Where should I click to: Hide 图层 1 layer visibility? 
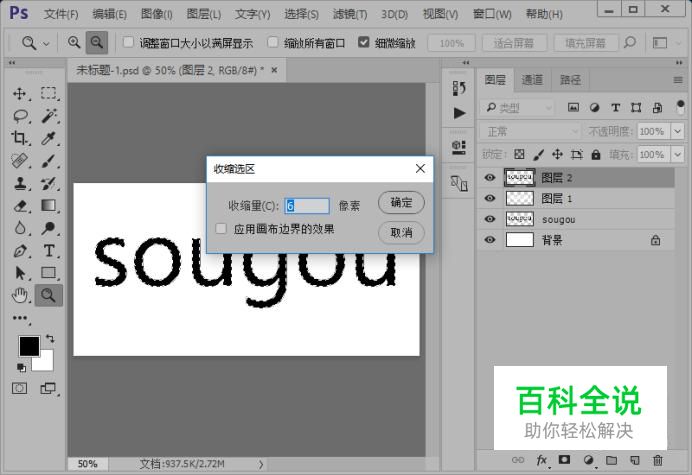click(x=490, y=199)
